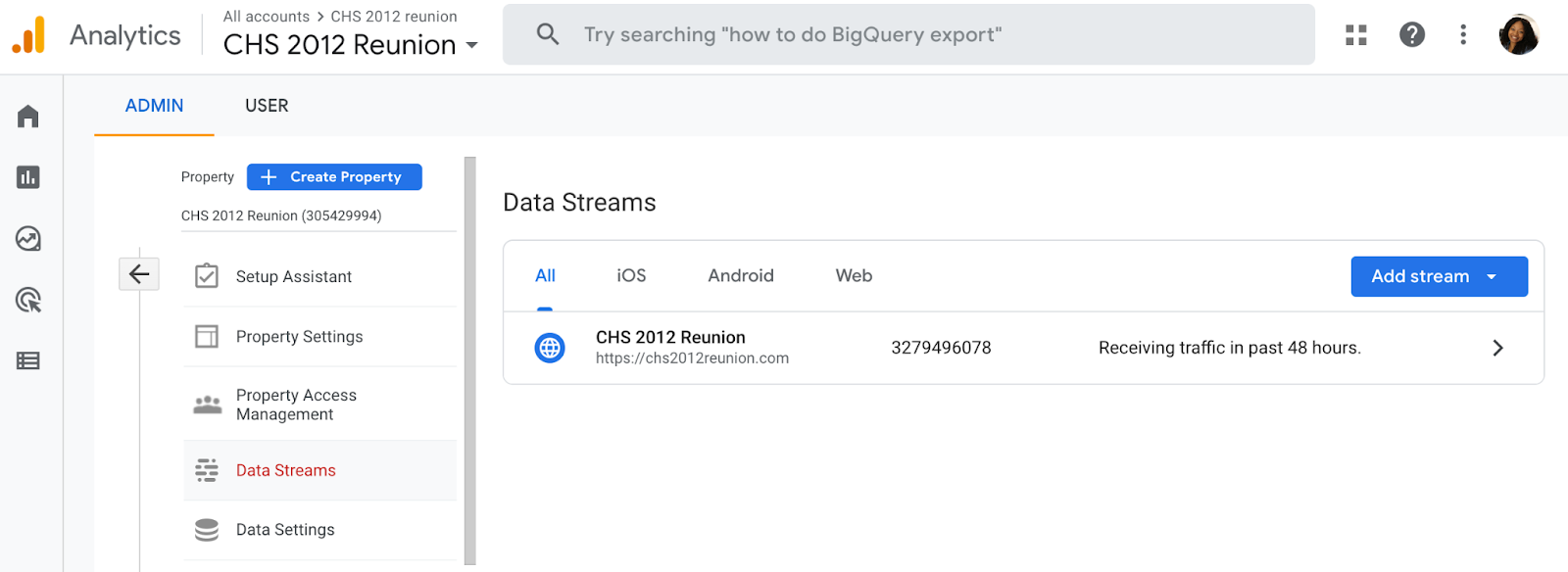Click the user profile avatar
Screen dimensions: 1568x572
point(1518,35)
